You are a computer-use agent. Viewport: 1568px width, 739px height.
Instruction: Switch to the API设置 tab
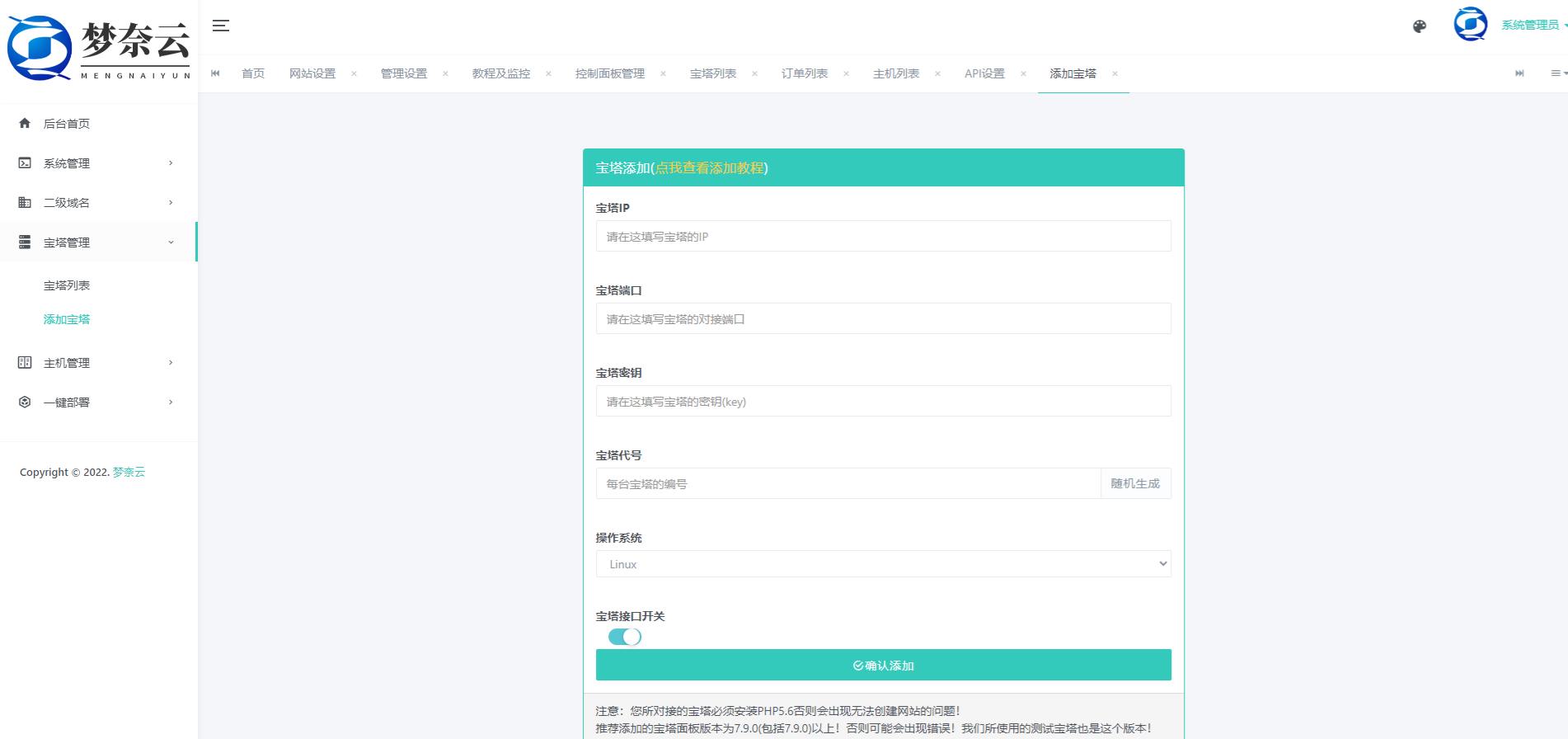point(984,74)
